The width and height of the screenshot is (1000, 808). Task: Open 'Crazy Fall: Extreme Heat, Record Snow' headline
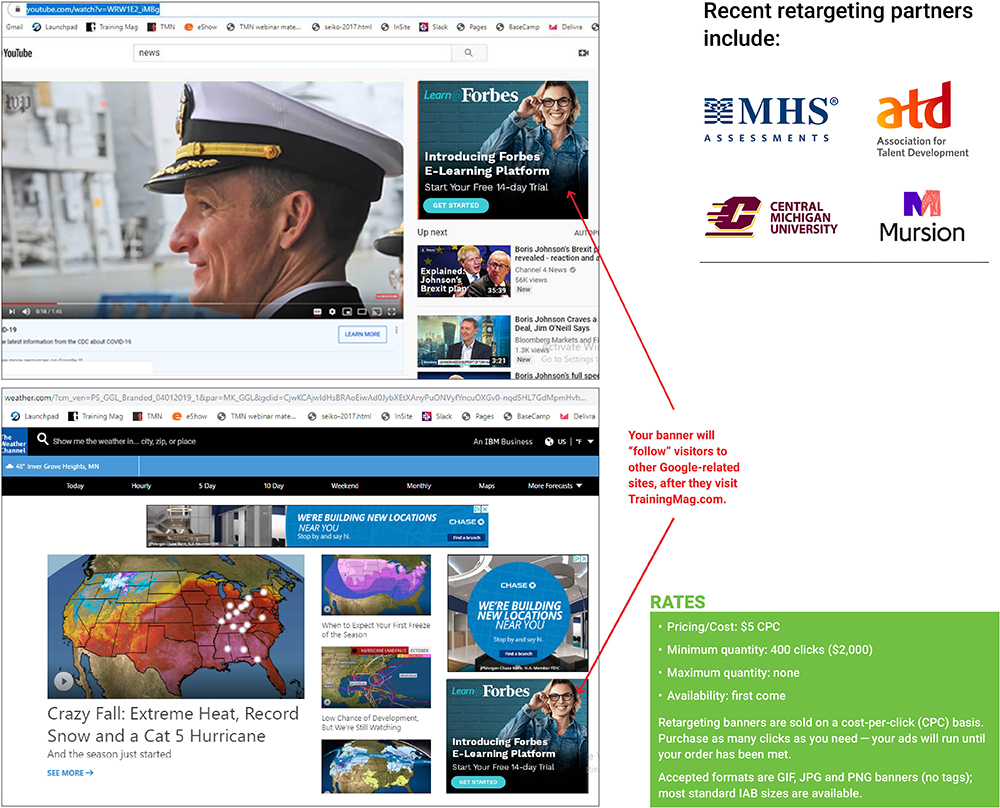point(173,724)
